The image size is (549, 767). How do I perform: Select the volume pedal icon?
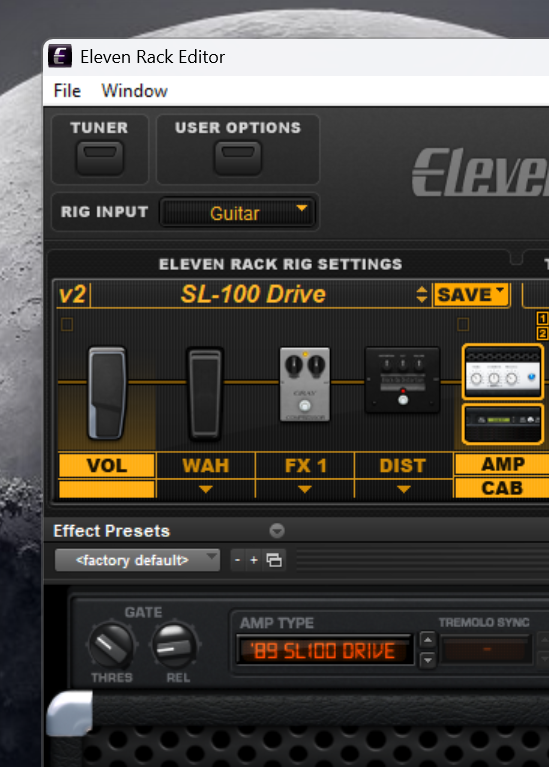pyautogui.click(x=107, y=392)
